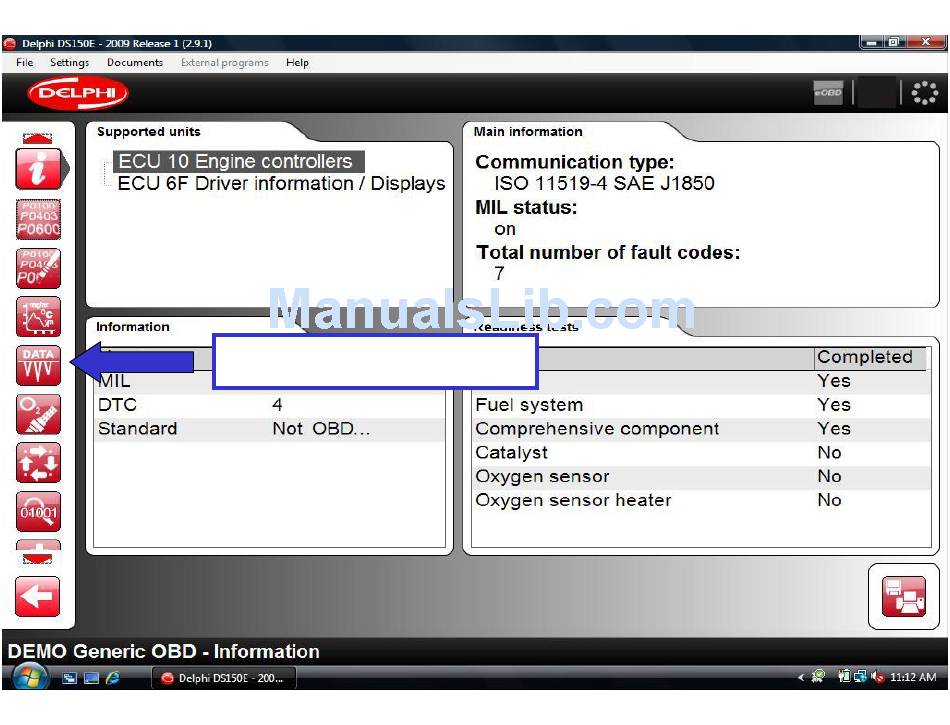
Task: Click the print report icon
Action: [x=903, y=597]
